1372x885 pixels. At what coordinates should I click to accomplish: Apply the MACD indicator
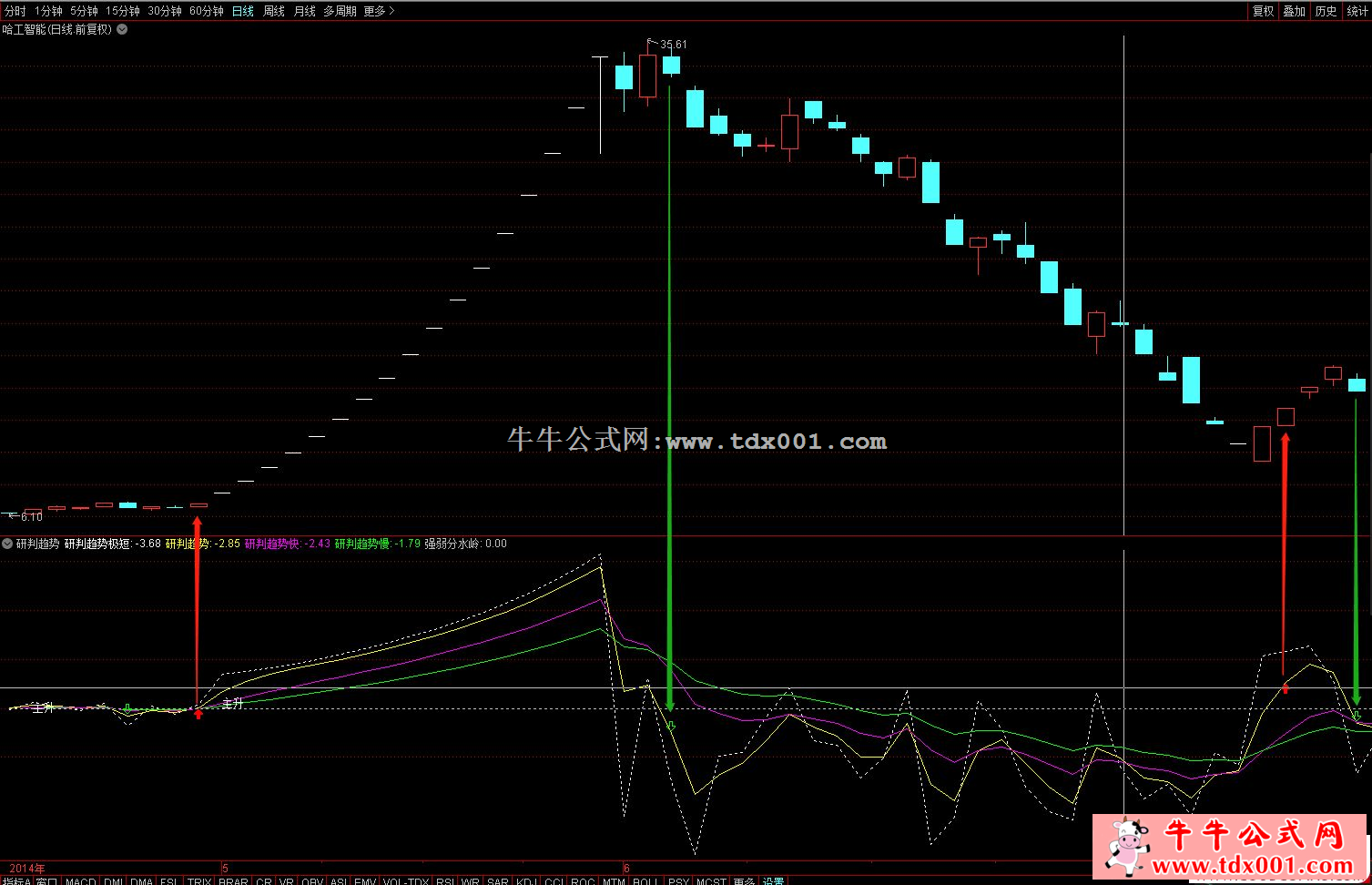pyautogui.click(x=80, y=880)
